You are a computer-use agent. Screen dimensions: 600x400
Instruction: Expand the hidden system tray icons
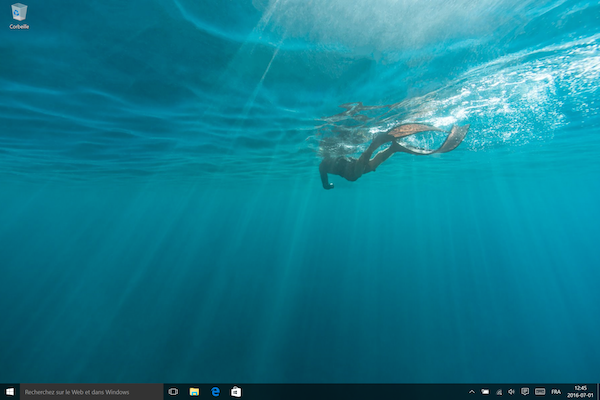472,392
